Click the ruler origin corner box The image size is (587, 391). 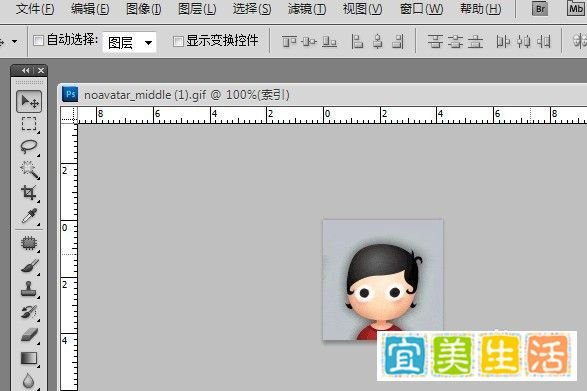69,115
